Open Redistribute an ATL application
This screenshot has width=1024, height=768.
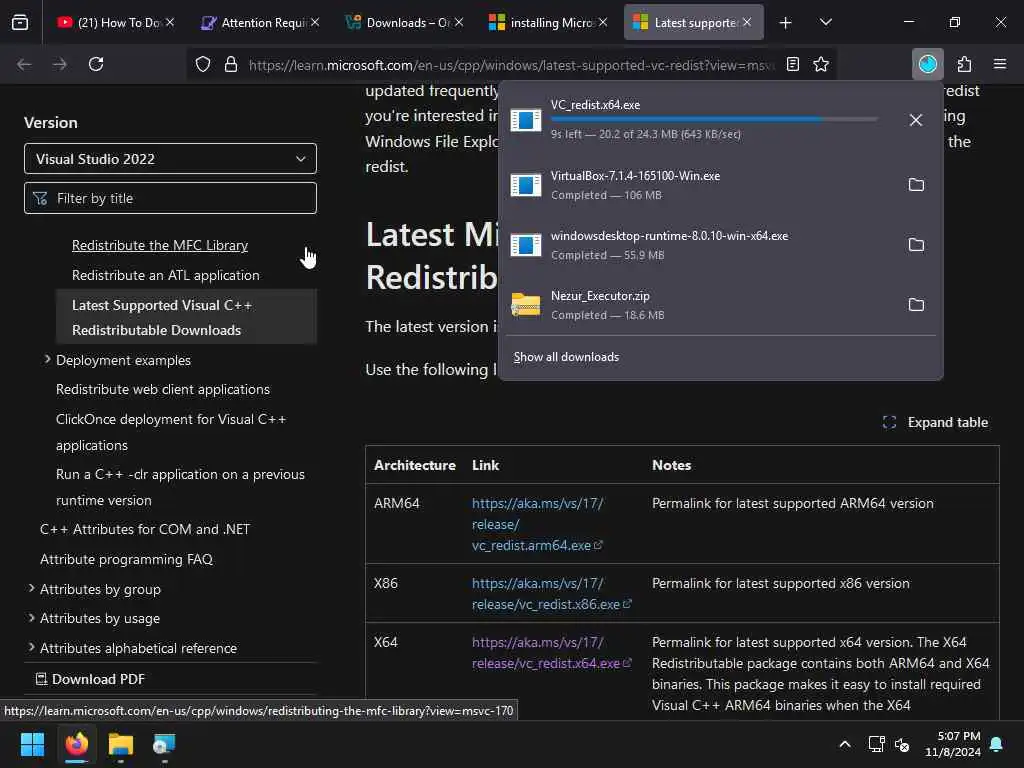[x=166, y=276]
